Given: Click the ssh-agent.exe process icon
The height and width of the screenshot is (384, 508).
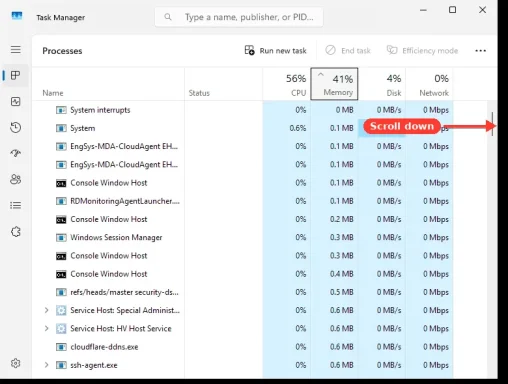Looking at the screenshot, I should pyautogui.click(x=61, y=365).
